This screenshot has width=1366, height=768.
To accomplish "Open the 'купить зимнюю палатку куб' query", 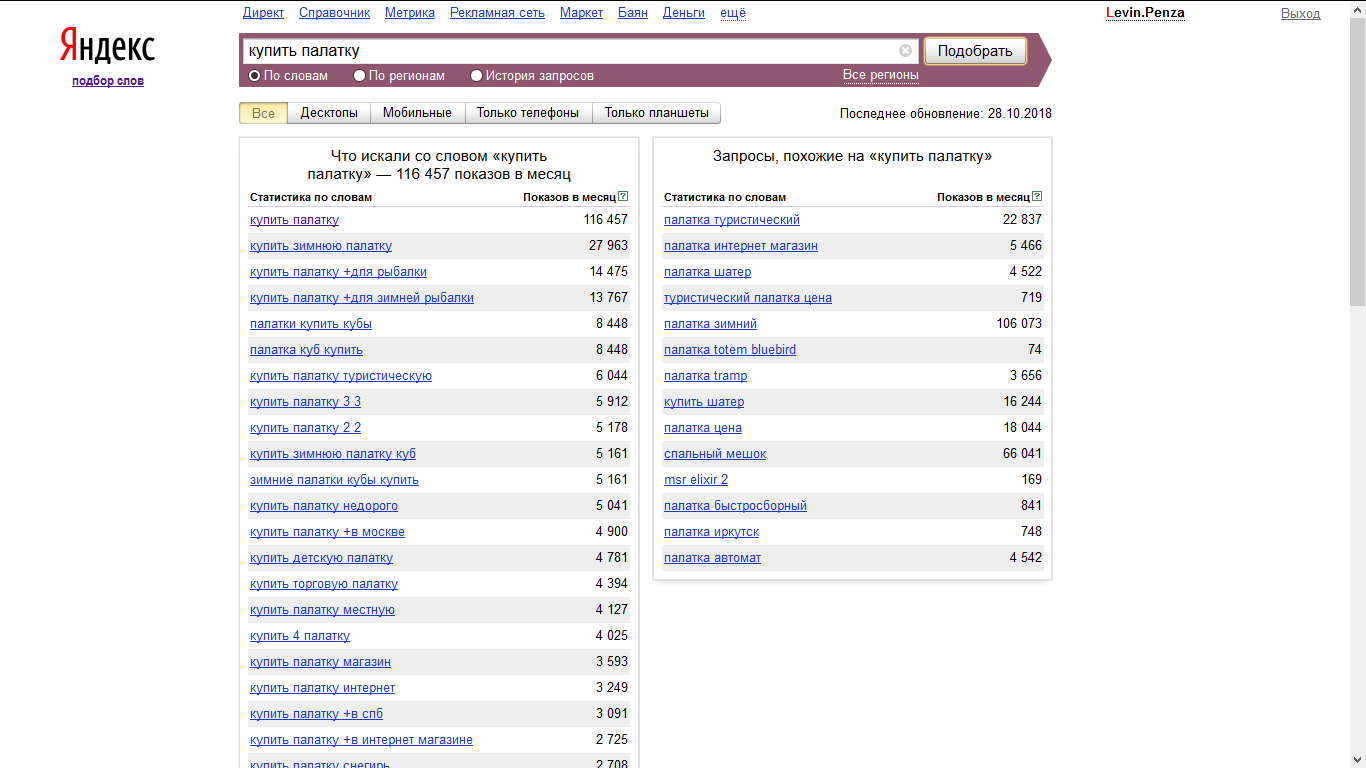I will [x=333, y=454].
